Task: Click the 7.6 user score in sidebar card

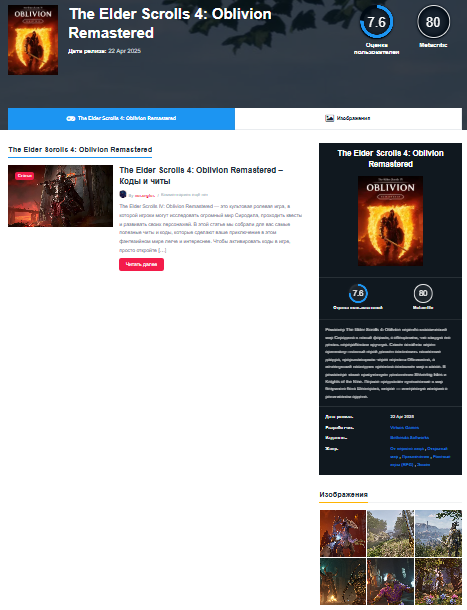Action: (358, 293)
